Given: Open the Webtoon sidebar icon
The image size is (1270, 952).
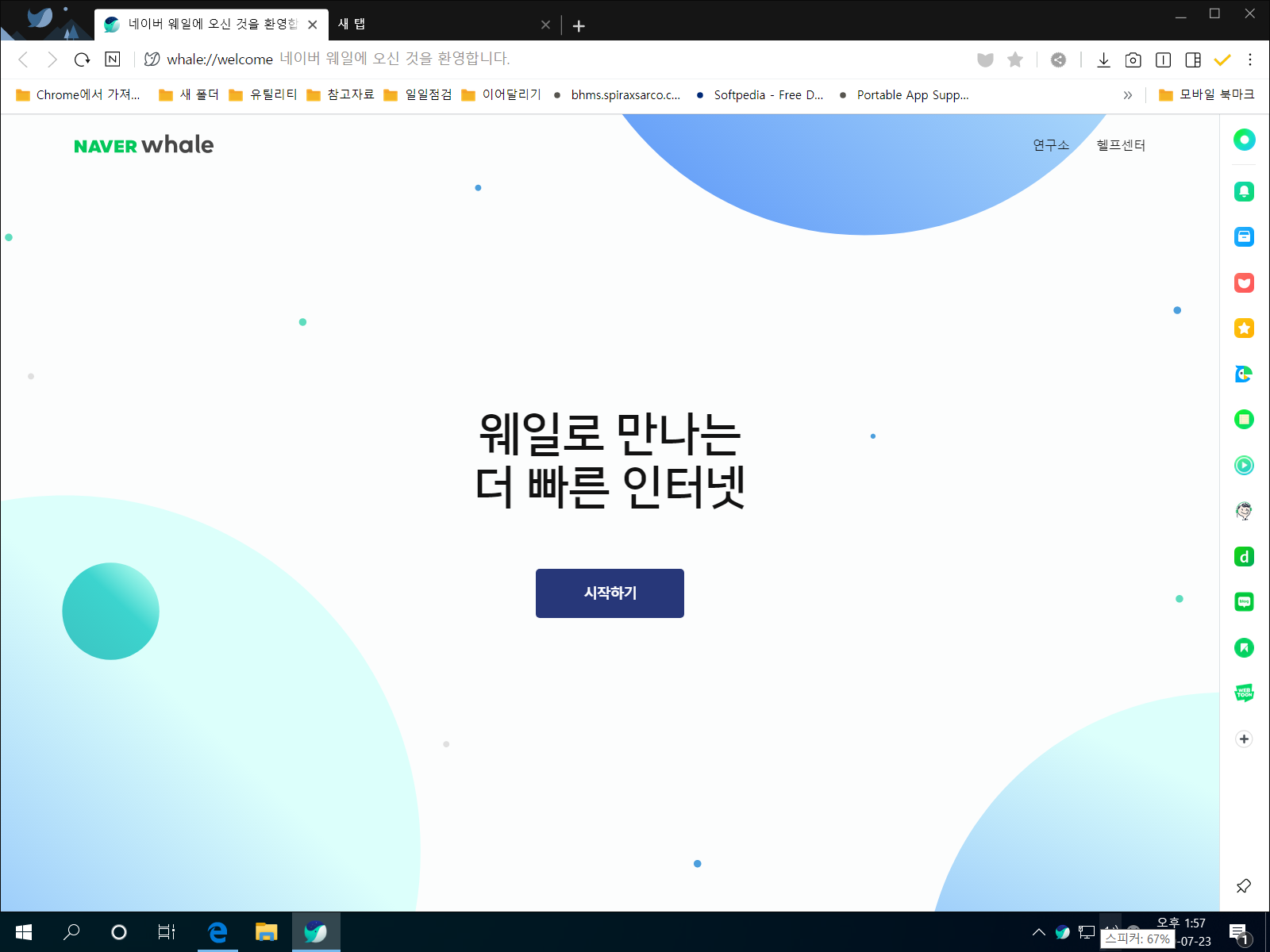Looking at the screenshot, I should coord(1244,693).
